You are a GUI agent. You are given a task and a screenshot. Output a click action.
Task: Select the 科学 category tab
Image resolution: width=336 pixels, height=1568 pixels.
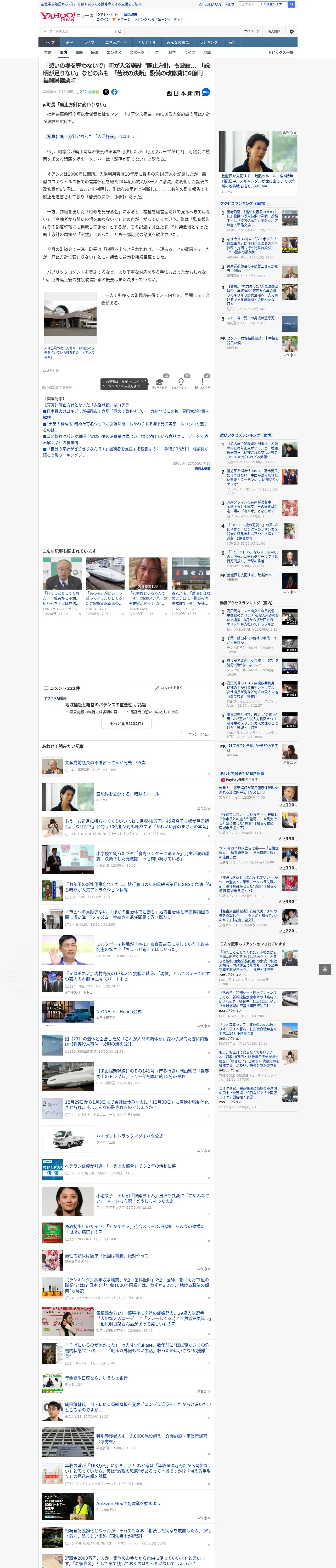172,52
